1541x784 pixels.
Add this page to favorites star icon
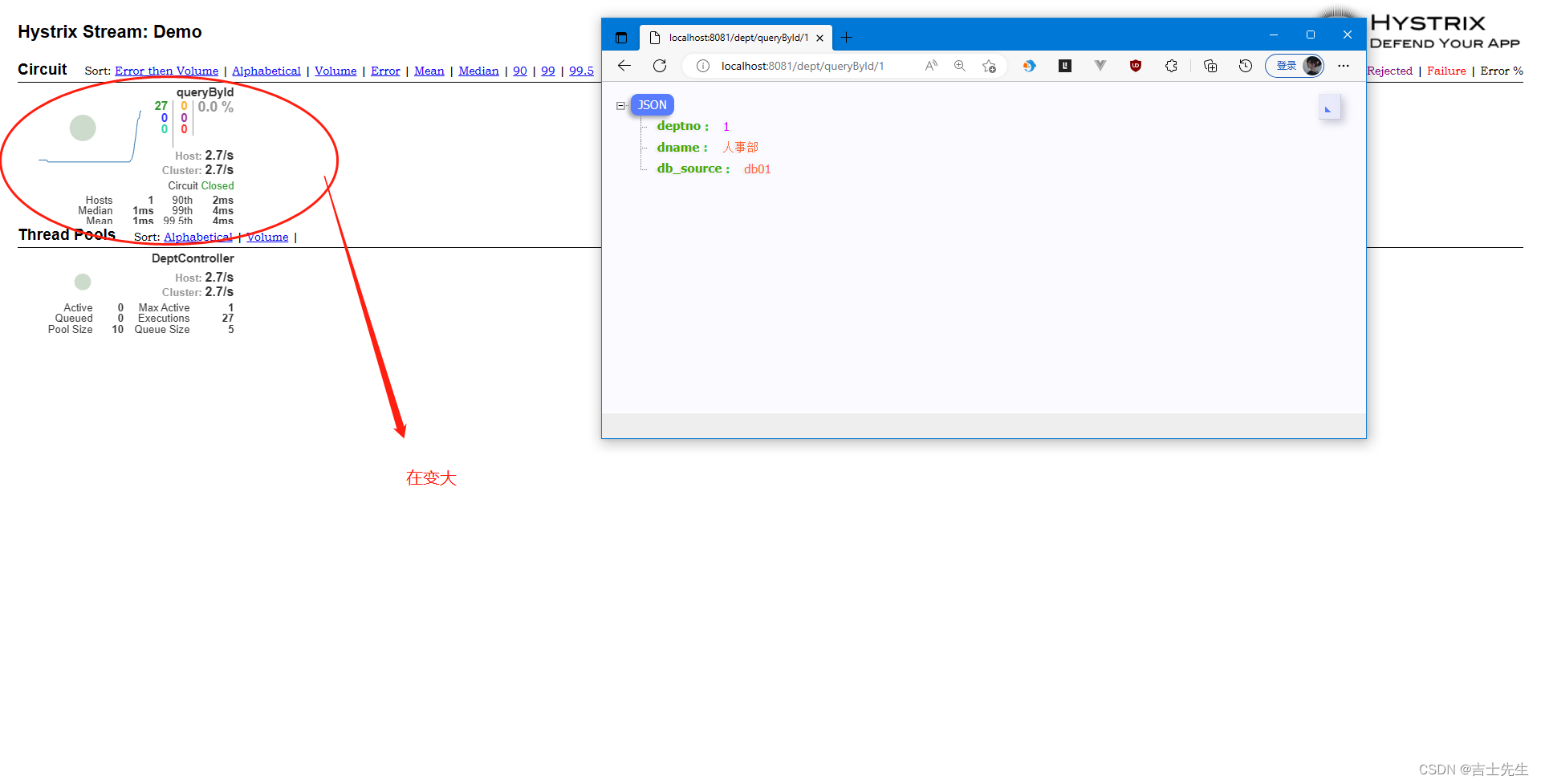coord(989,66)
